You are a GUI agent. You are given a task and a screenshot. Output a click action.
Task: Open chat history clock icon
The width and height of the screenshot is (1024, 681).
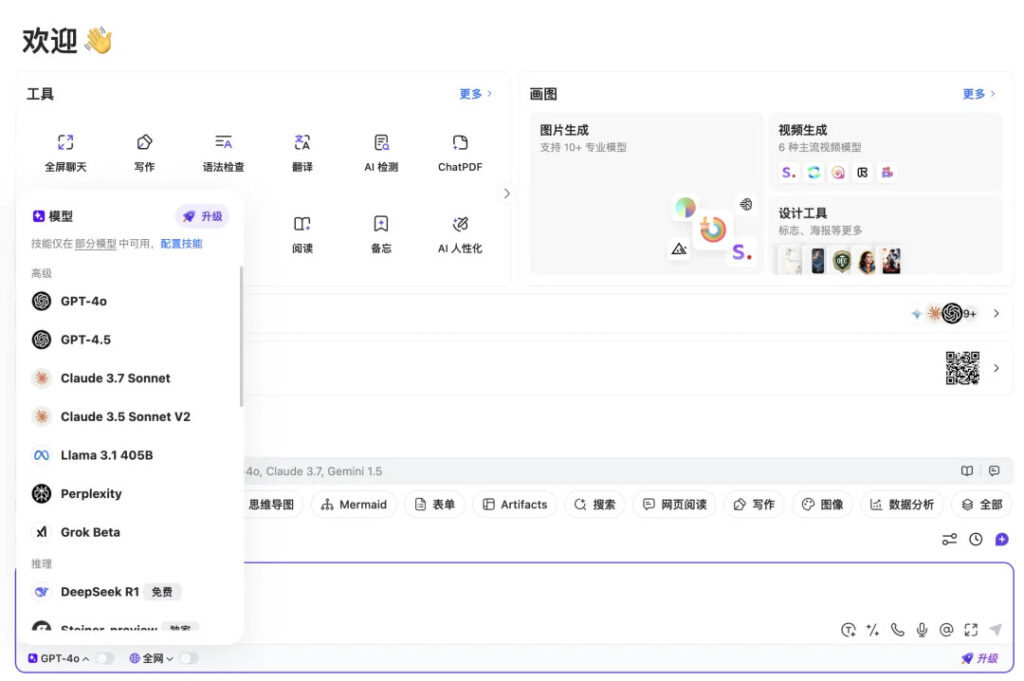click(976, 539)
